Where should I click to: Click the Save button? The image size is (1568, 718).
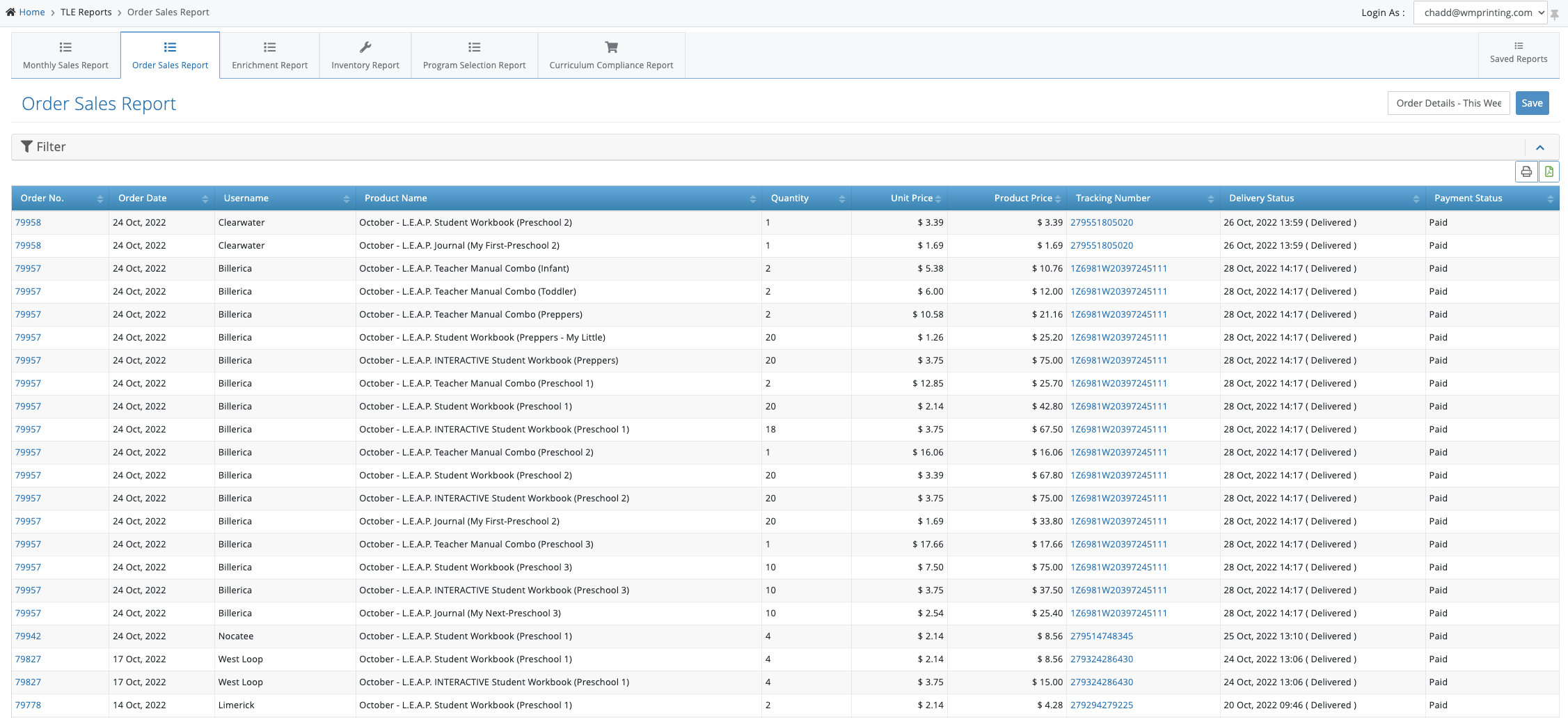(x=1532, y=103)
